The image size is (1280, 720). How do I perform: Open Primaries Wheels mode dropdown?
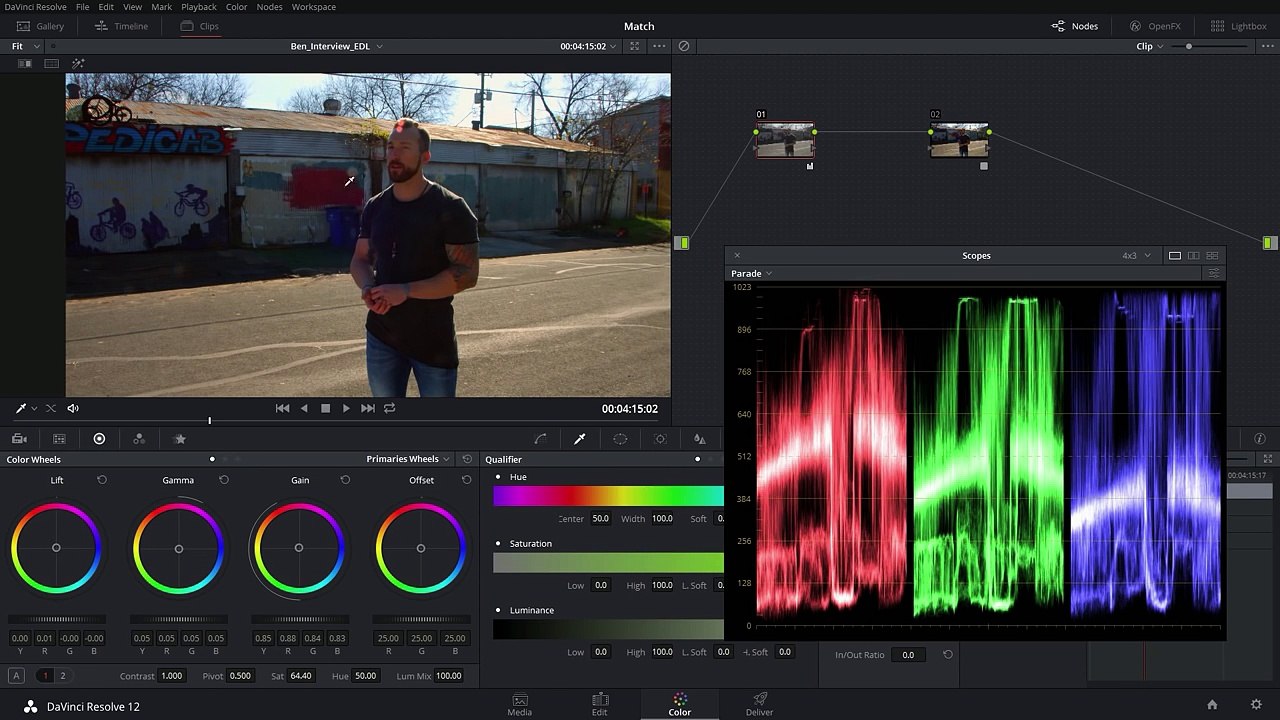click(408, 459)
